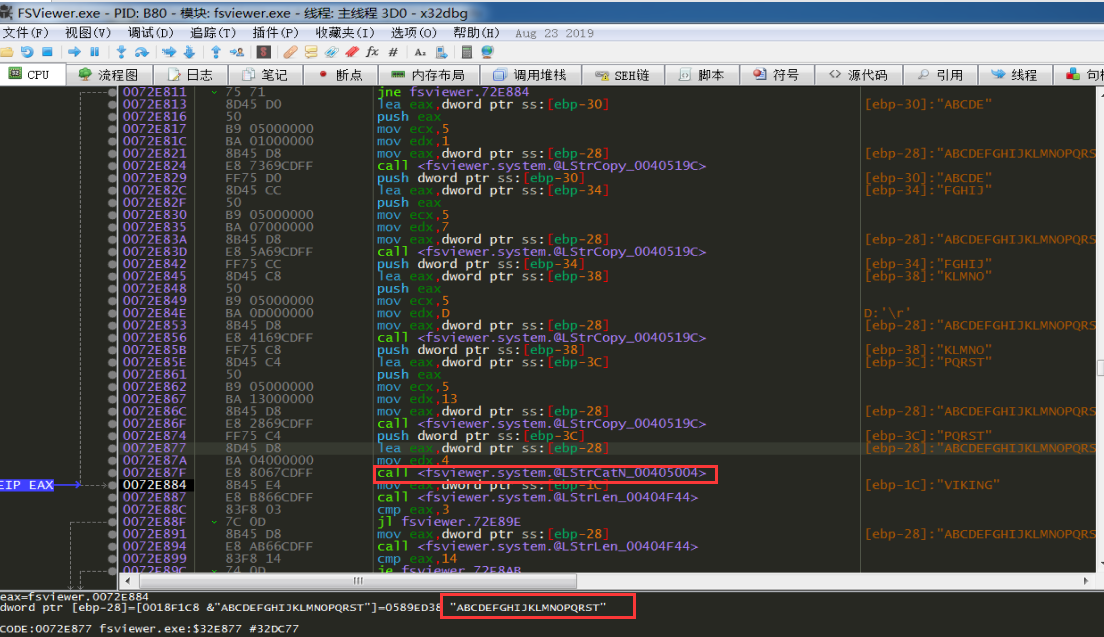Toggle breakpoint bullet at 0072E887
The height and width of the screenshot is (637, 1104).
(x=113, y=497)
